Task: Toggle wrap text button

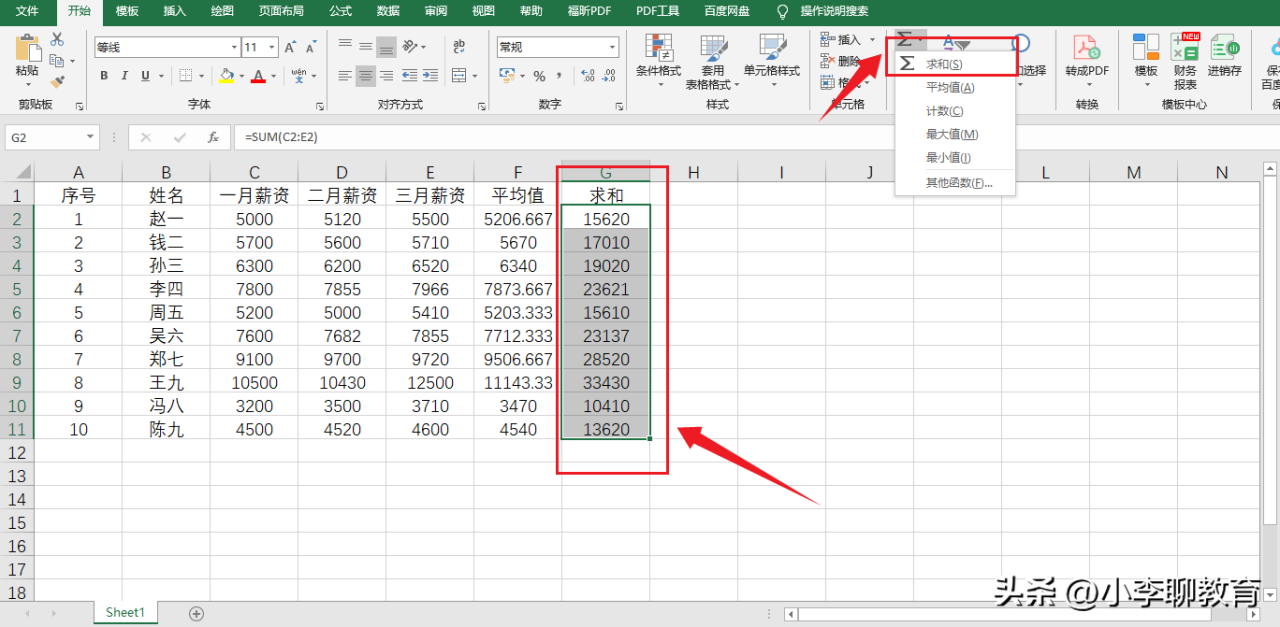Action: (459, 46)
